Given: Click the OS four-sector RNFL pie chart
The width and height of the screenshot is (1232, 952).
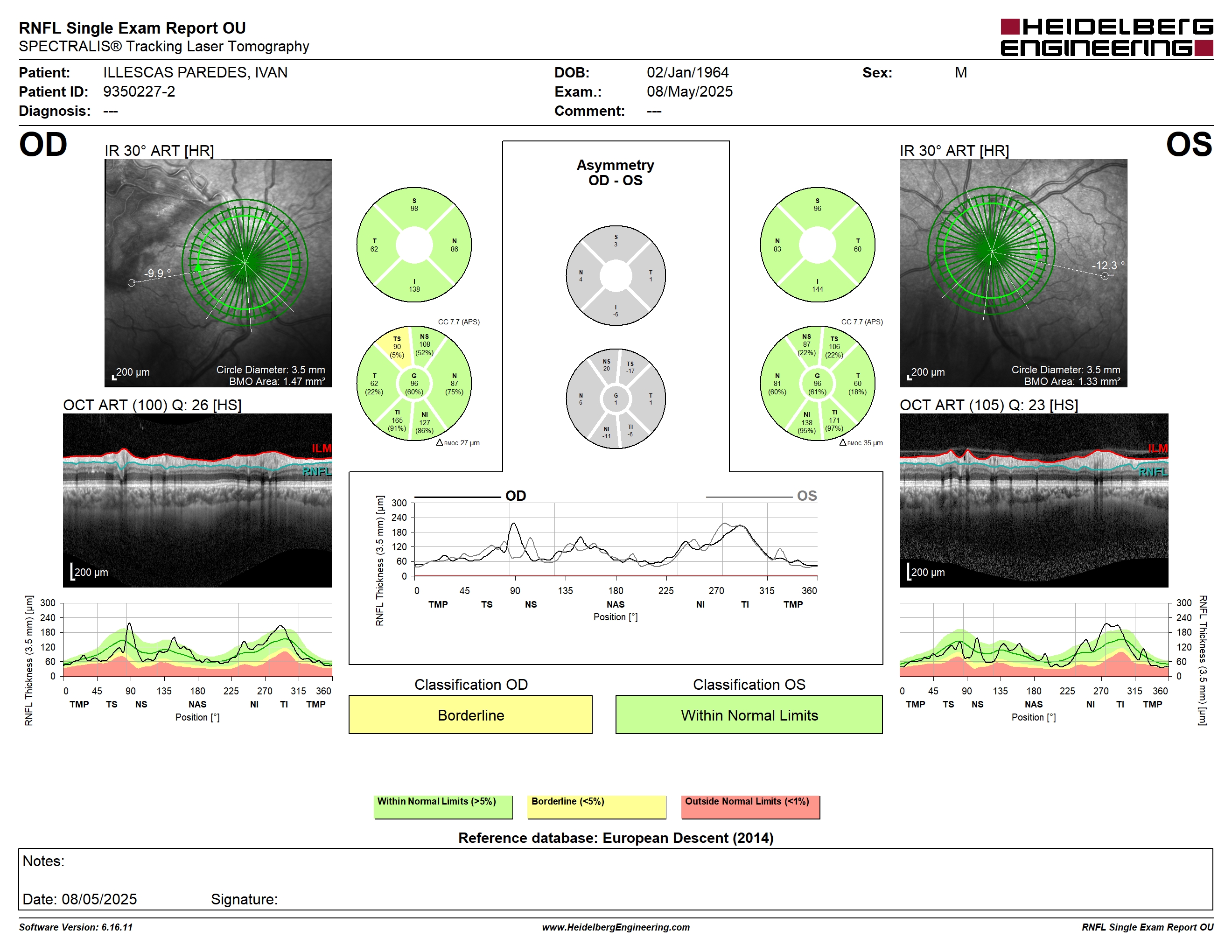Looking at the screenshot, I should click(x=818, y=245).
